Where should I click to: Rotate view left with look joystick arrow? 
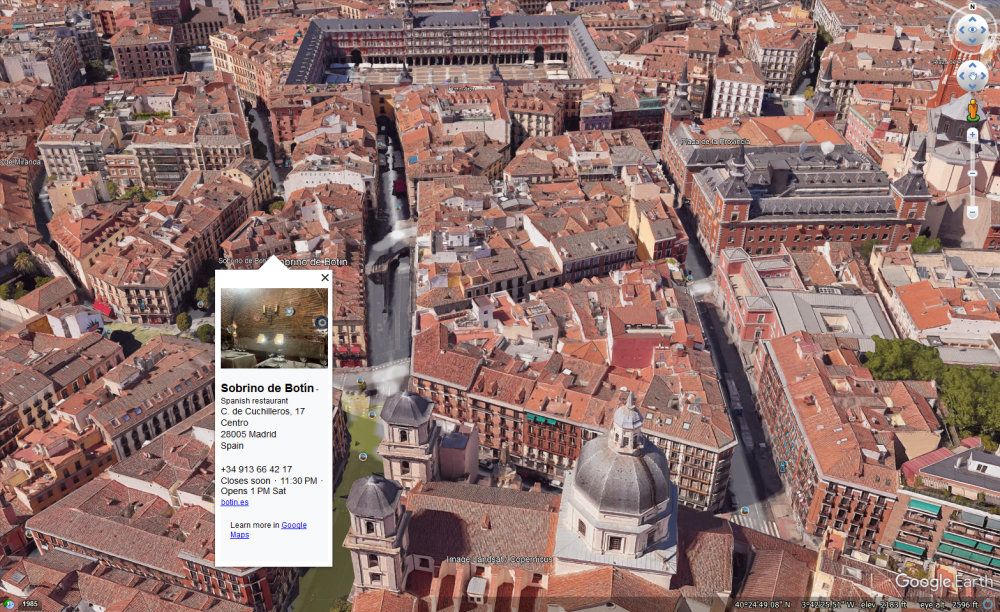tap(959, 29)
